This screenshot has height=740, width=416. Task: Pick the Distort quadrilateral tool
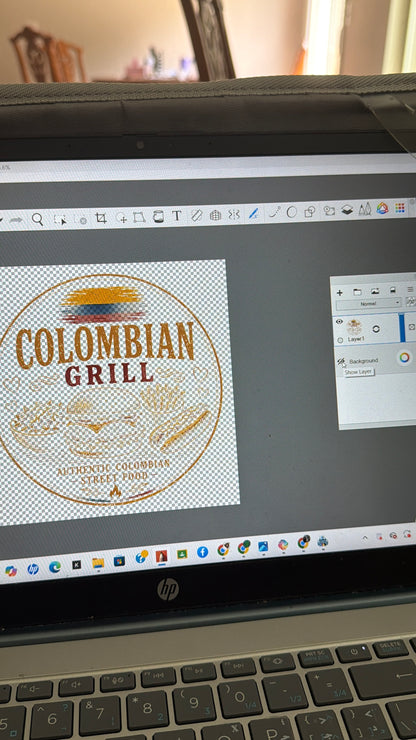click(x=138, y=217)
